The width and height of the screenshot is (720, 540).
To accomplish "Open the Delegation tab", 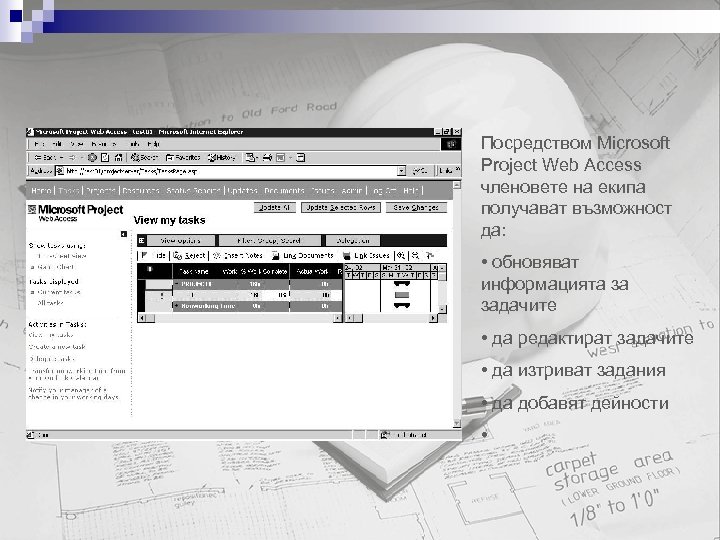I will point(353,241).
